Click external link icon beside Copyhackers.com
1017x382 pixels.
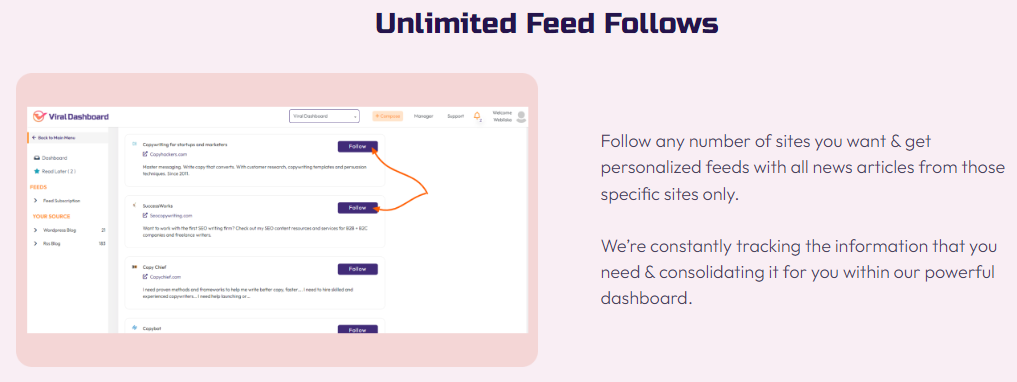(x=145, y=154)
